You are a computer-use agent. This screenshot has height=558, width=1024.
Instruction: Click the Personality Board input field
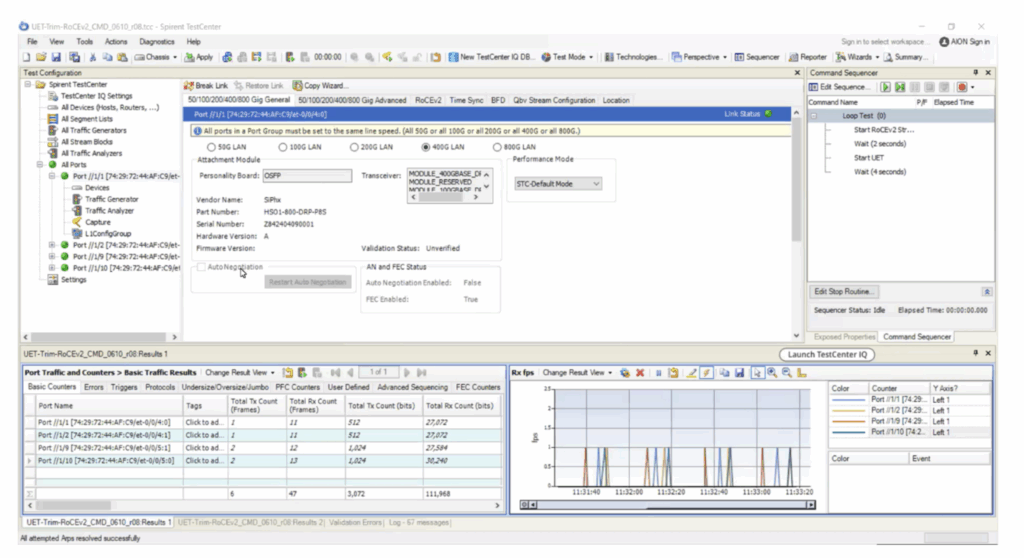(x=306, y=176)
